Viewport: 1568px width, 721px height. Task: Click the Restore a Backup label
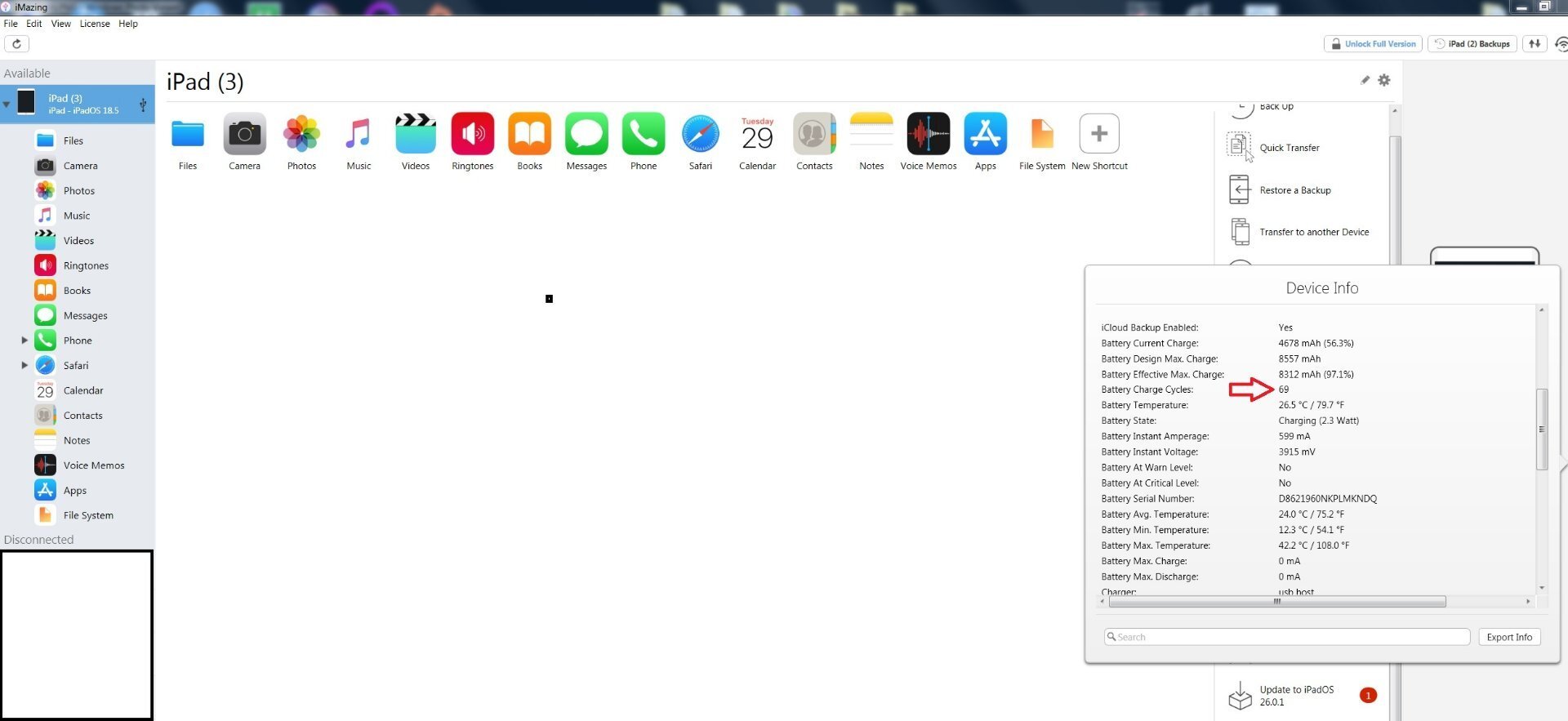1295,190
